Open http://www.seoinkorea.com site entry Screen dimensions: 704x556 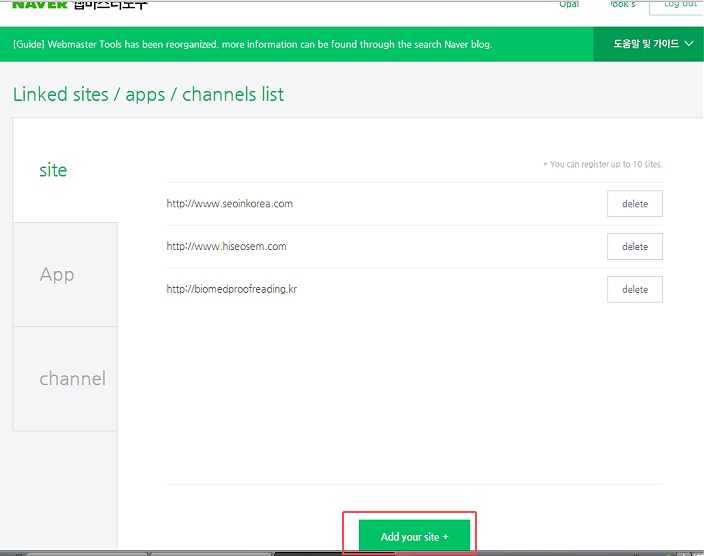[229, 203]
